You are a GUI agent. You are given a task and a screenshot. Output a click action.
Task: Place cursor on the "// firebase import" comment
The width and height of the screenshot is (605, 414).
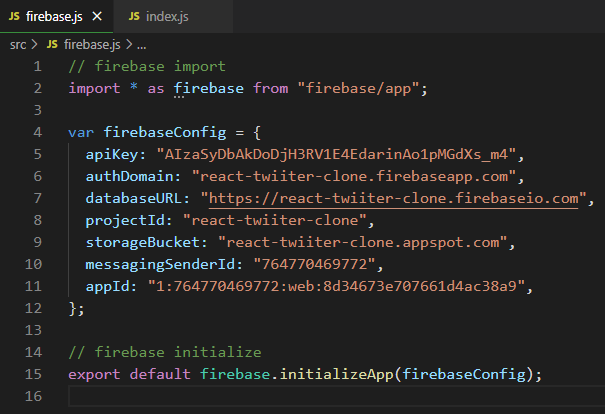(x=147, y=66)
